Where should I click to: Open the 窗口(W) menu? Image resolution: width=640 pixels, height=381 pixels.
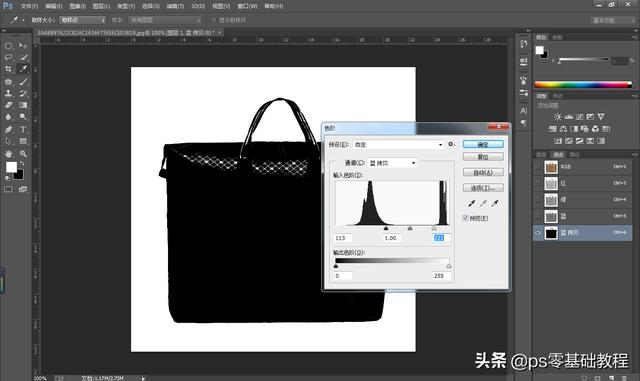coord(247,6)
